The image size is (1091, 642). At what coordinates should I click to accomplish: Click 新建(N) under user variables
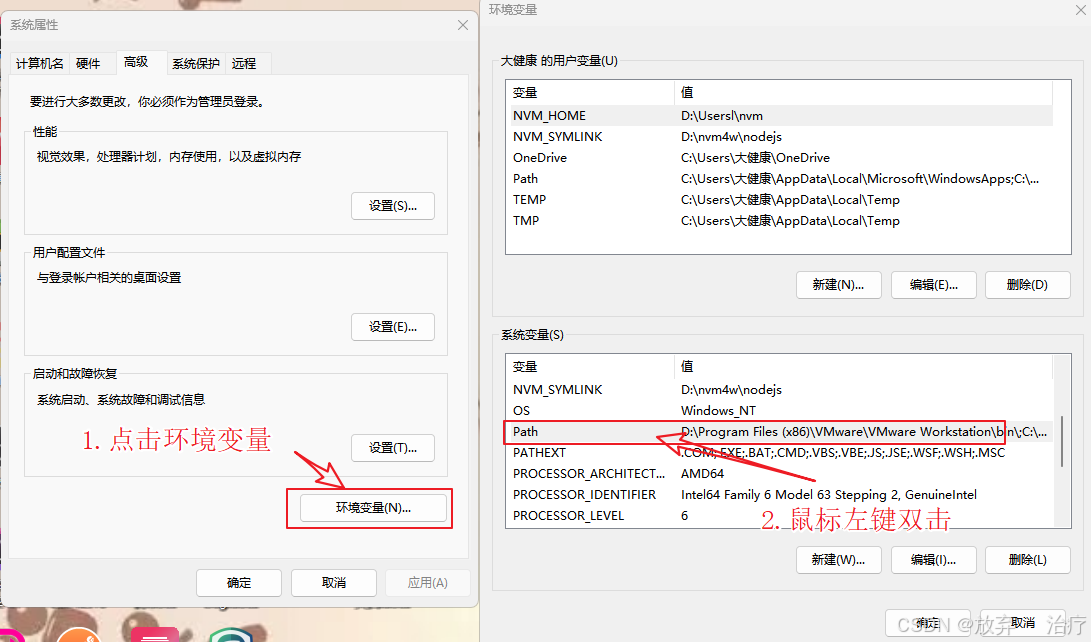point(838,285)
